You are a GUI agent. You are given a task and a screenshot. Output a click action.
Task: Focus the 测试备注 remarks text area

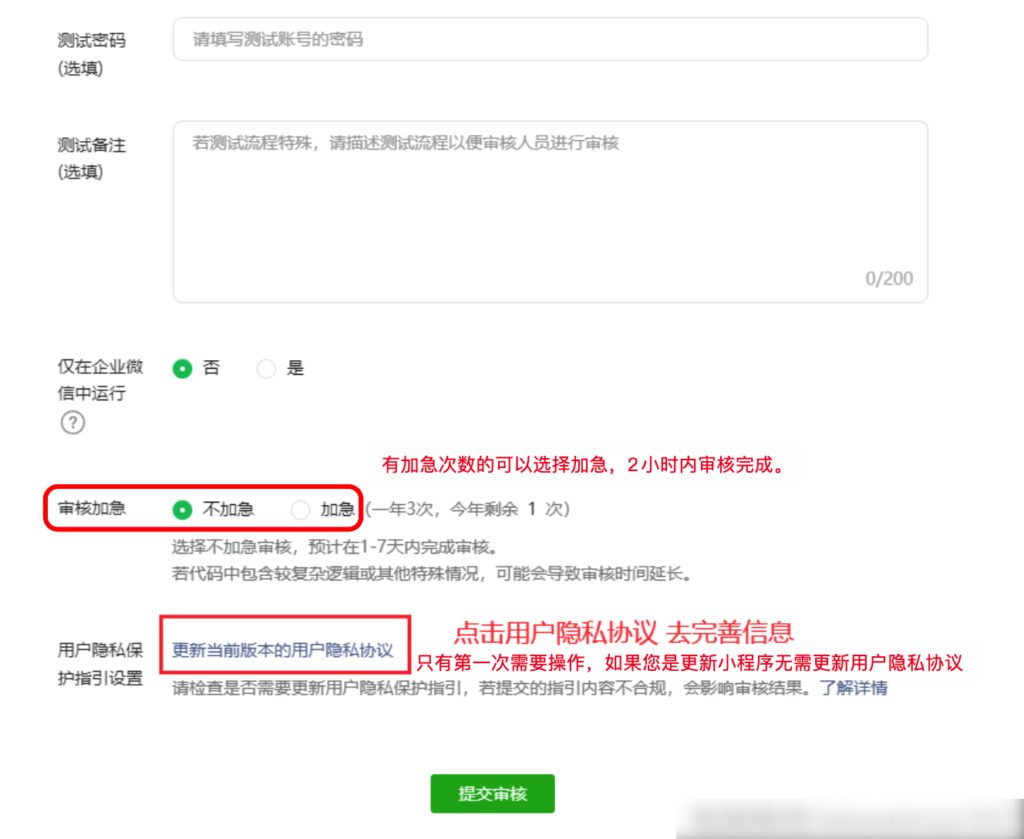550,211
